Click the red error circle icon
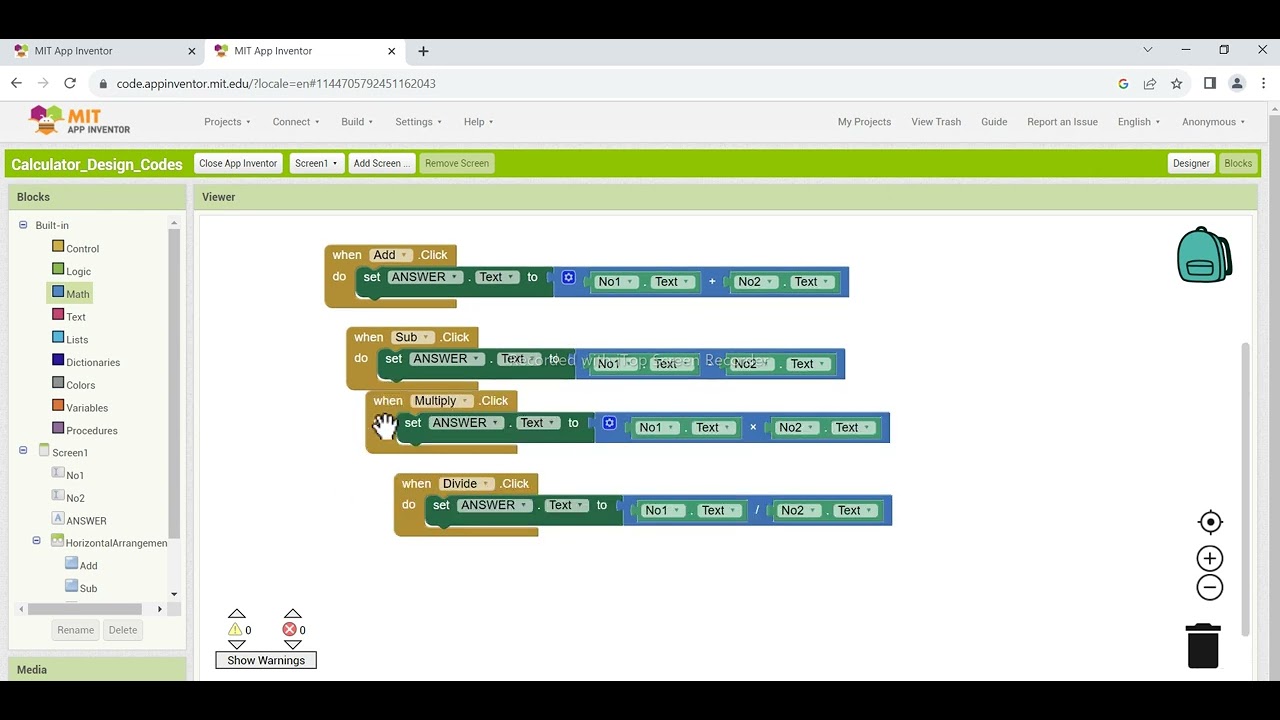This screenshot has height=720, width=1280. 289,630
